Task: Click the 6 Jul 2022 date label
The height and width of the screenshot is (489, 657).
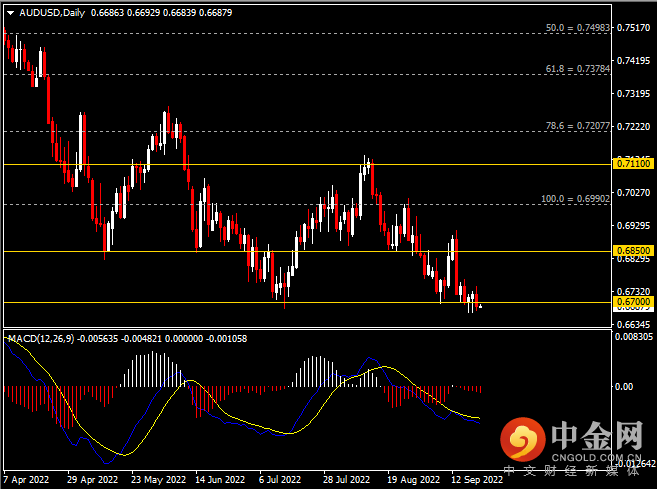Action: (280, 479)
